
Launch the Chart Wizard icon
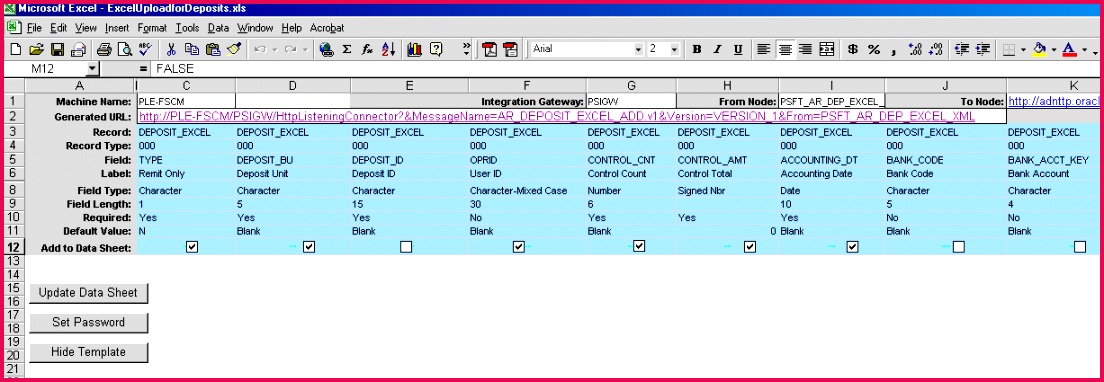point(414,49)
